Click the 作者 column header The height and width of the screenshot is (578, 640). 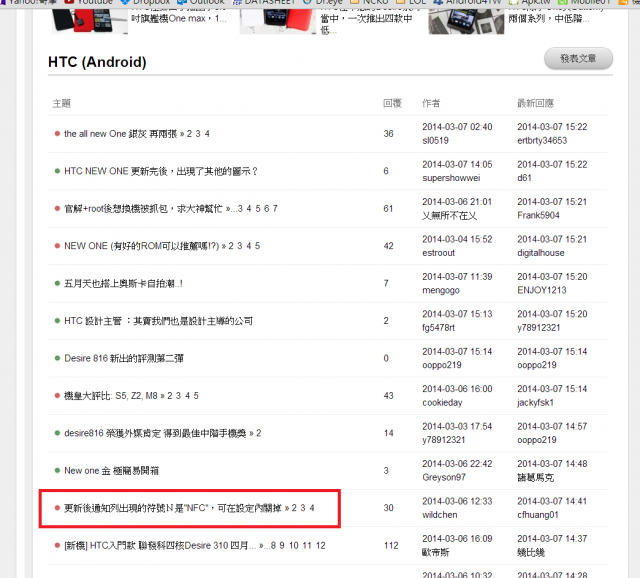[431, 103]
